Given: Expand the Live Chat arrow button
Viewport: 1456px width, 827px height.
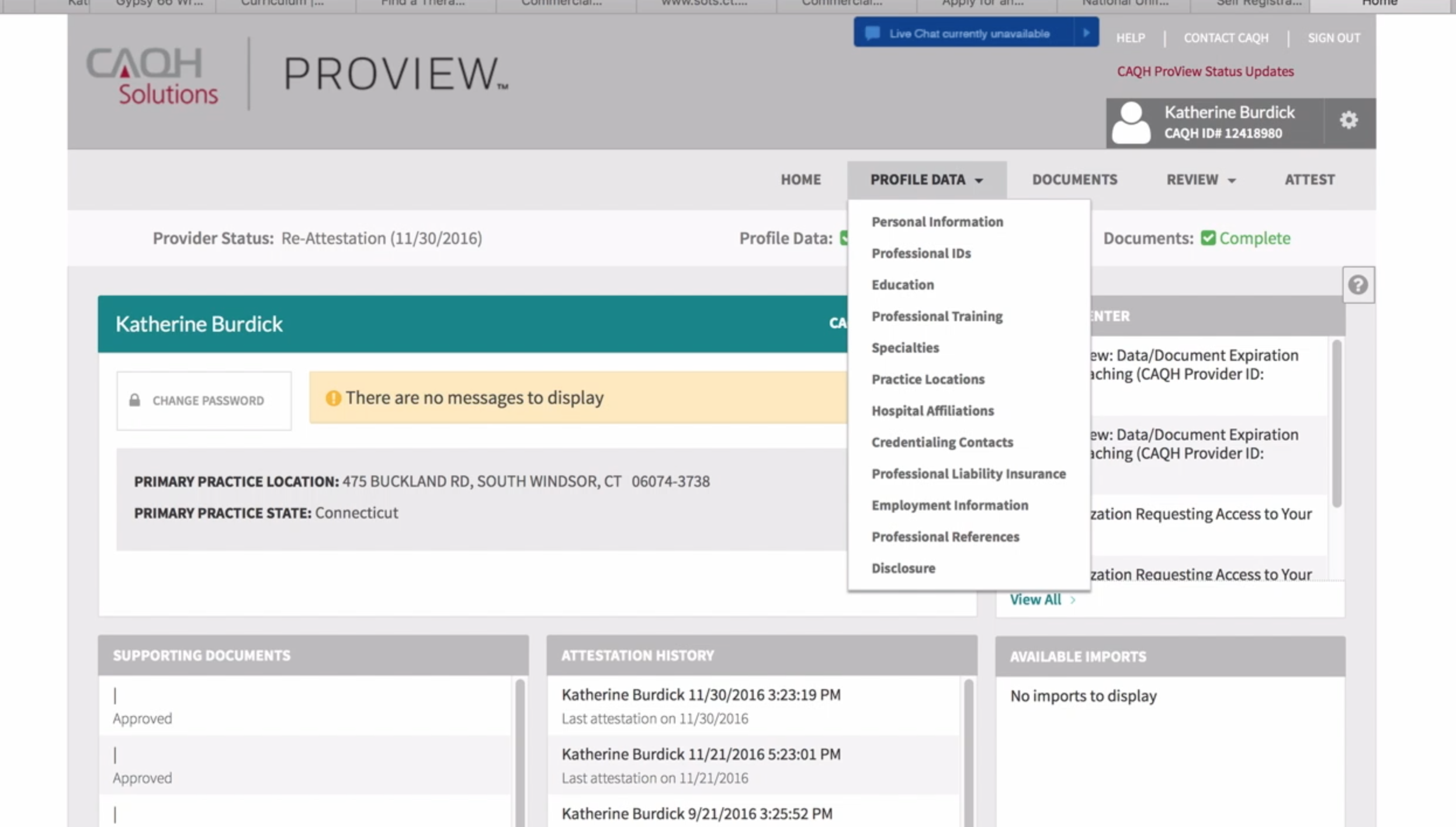Looking at the screenshot, I should coord(1086,33).
